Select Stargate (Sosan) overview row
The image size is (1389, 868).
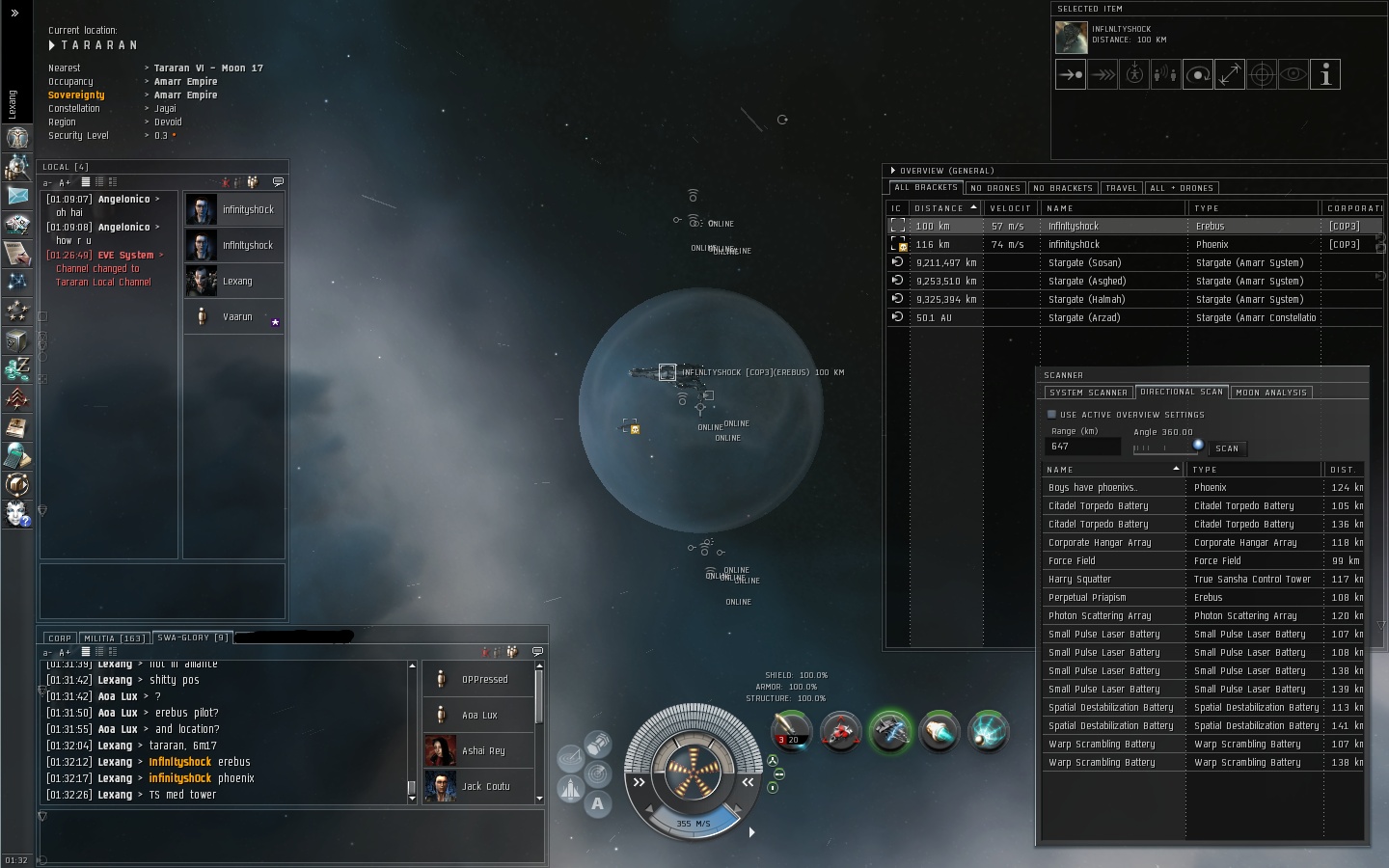(x=1135, y=262)
